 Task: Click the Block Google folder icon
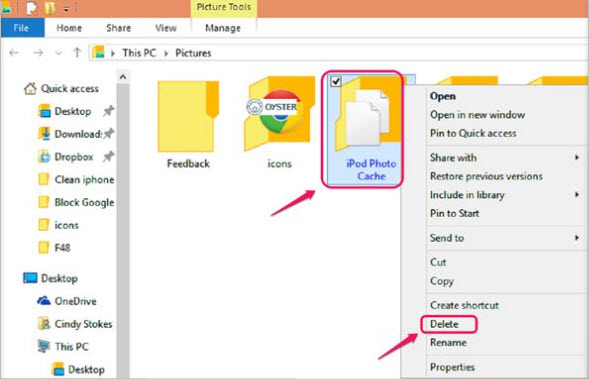44,202
